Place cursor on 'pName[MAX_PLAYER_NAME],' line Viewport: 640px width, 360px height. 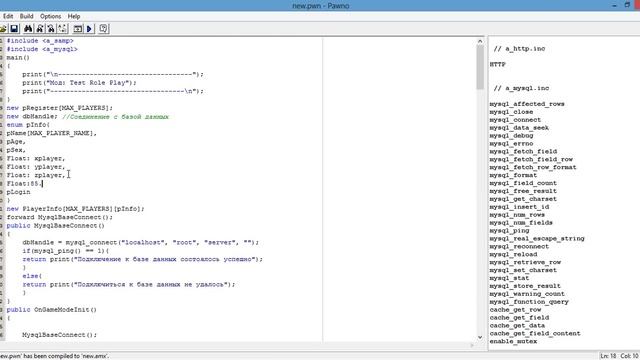pyautogui.click(x=51, y=133)
